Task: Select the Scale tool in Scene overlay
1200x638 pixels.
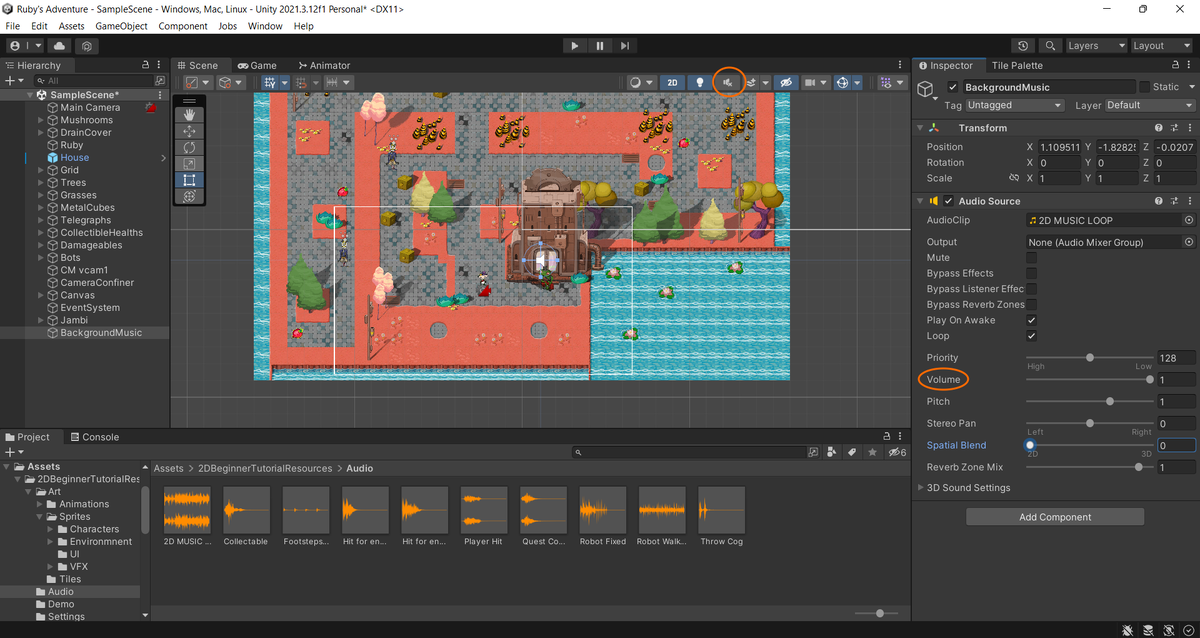Action: (x=189, y=163)
